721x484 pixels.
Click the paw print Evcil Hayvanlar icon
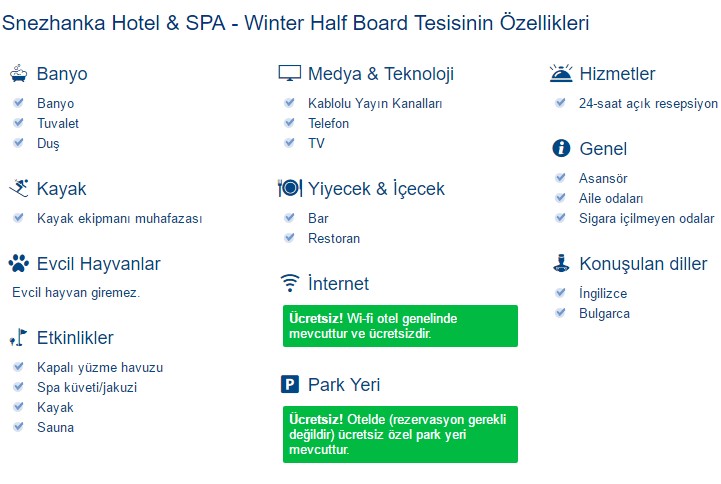click(x=18, y=263)
